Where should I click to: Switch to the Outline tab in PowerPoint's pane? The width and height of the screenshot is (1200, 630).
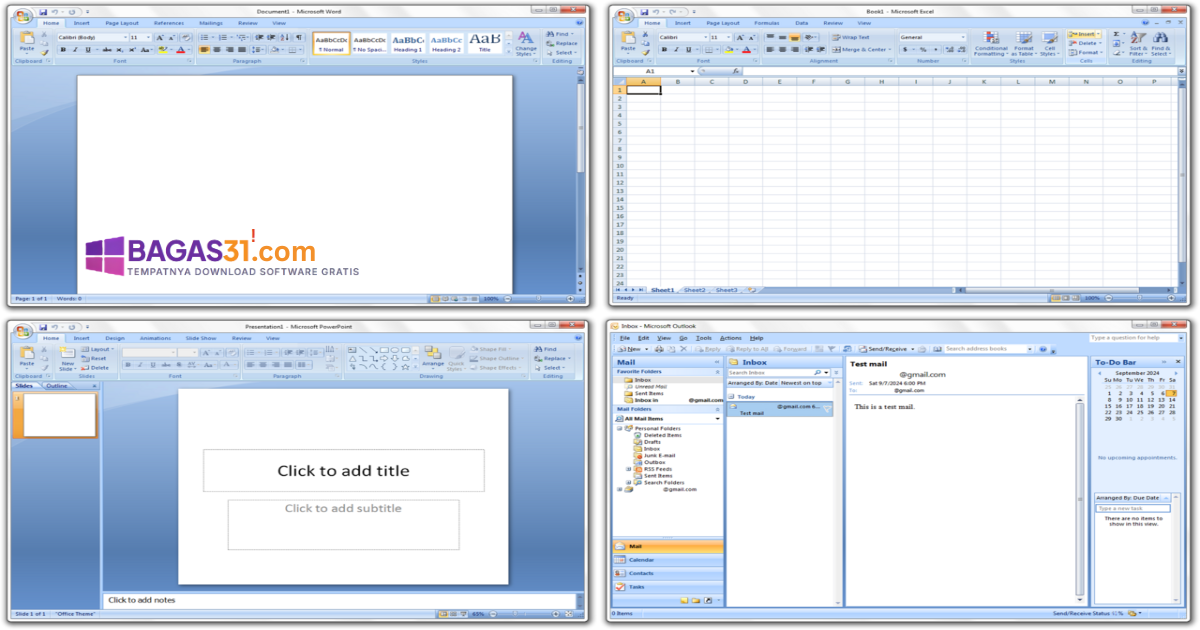[57, 386]
